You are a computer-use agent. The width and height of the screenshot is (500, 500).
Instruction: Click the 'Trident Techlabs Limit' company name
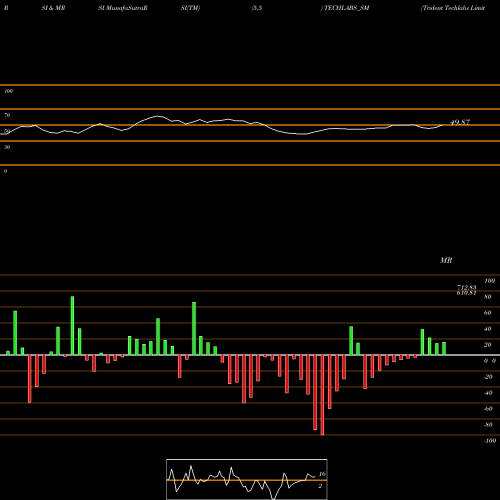tap(453, 8)
